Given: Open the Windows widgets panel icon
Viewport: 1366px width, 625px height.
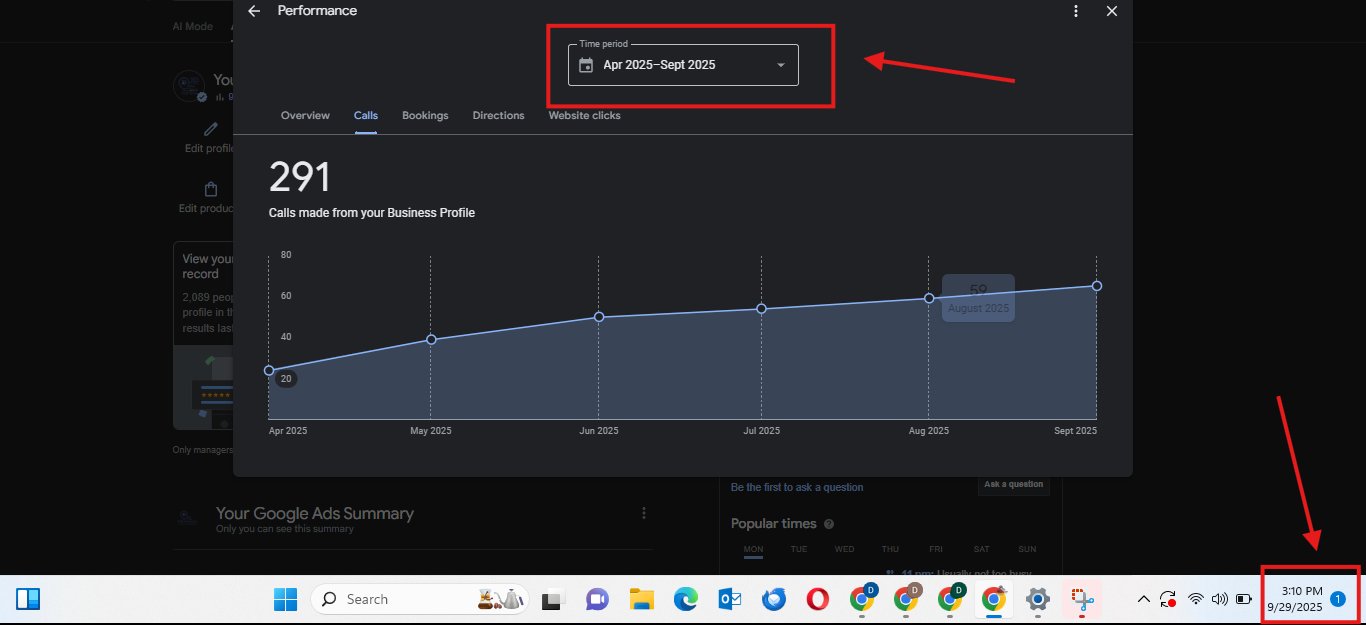Looking at the screenshot, I should (28, 599).
